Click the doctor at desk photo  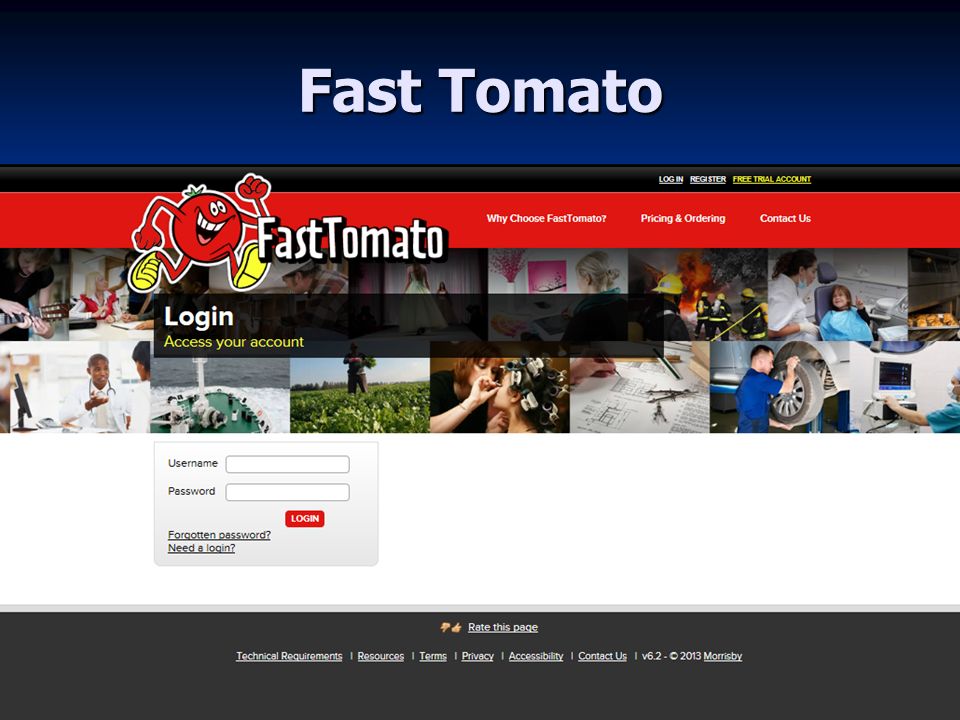(80, 387)
